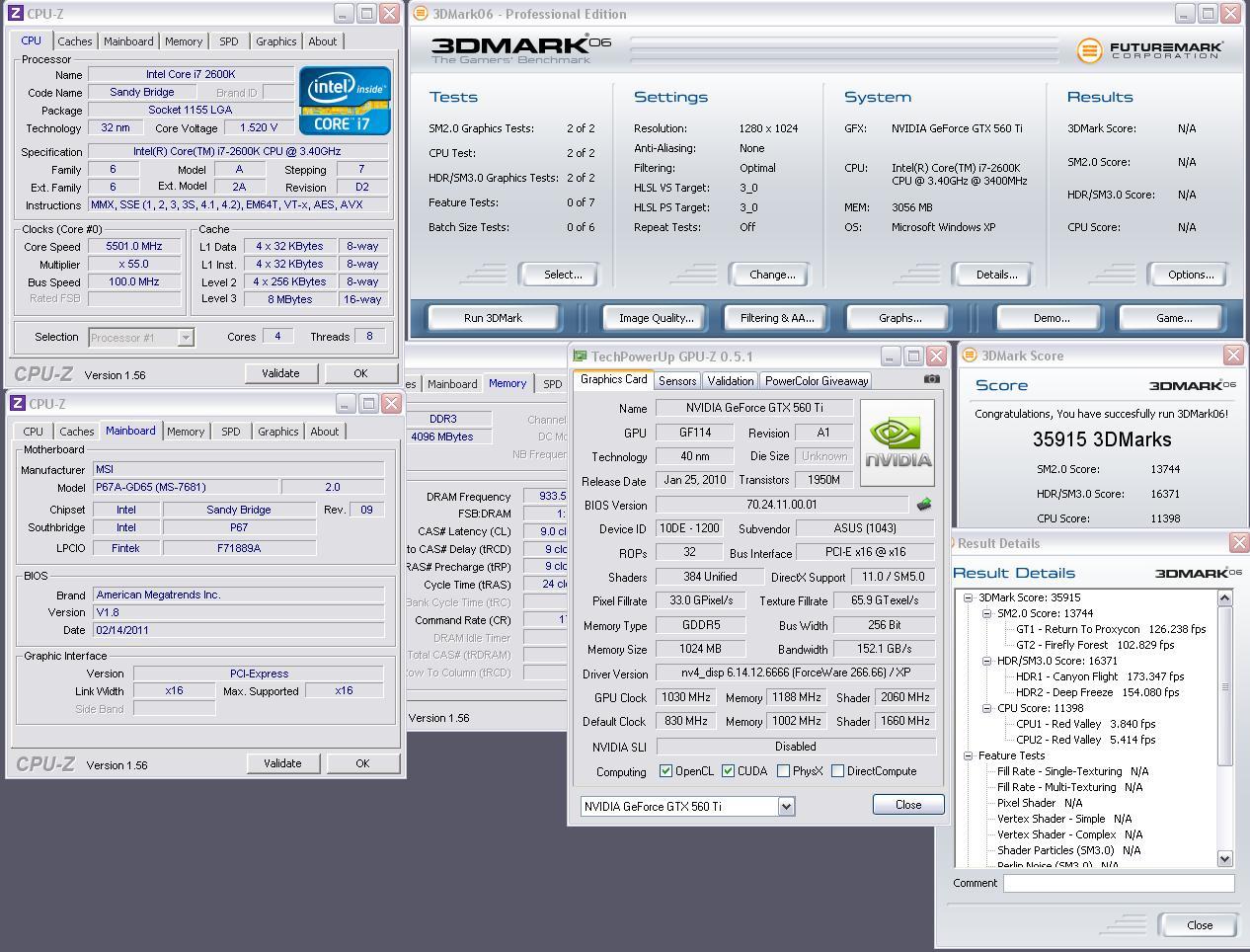Screen dimensions: 1250x952
Task: Toggle the OpenCL checkbox in GPU-Z
Action: point(665,771)
